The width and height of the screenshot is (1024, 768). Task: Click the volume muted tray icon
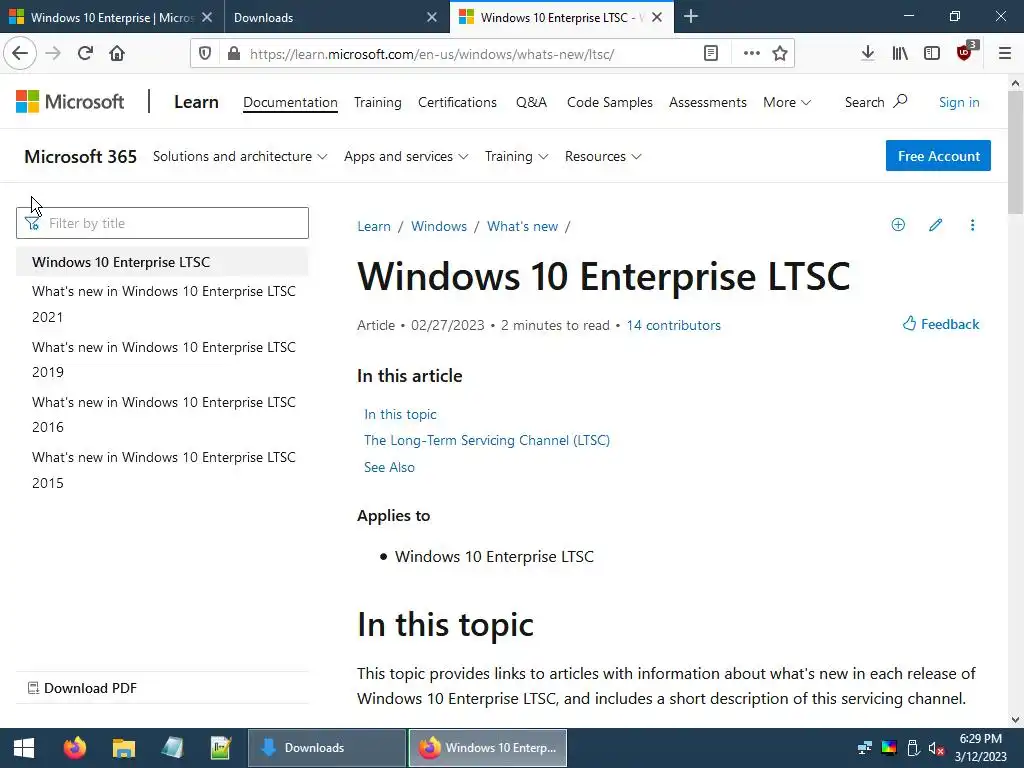pos(936,748)
